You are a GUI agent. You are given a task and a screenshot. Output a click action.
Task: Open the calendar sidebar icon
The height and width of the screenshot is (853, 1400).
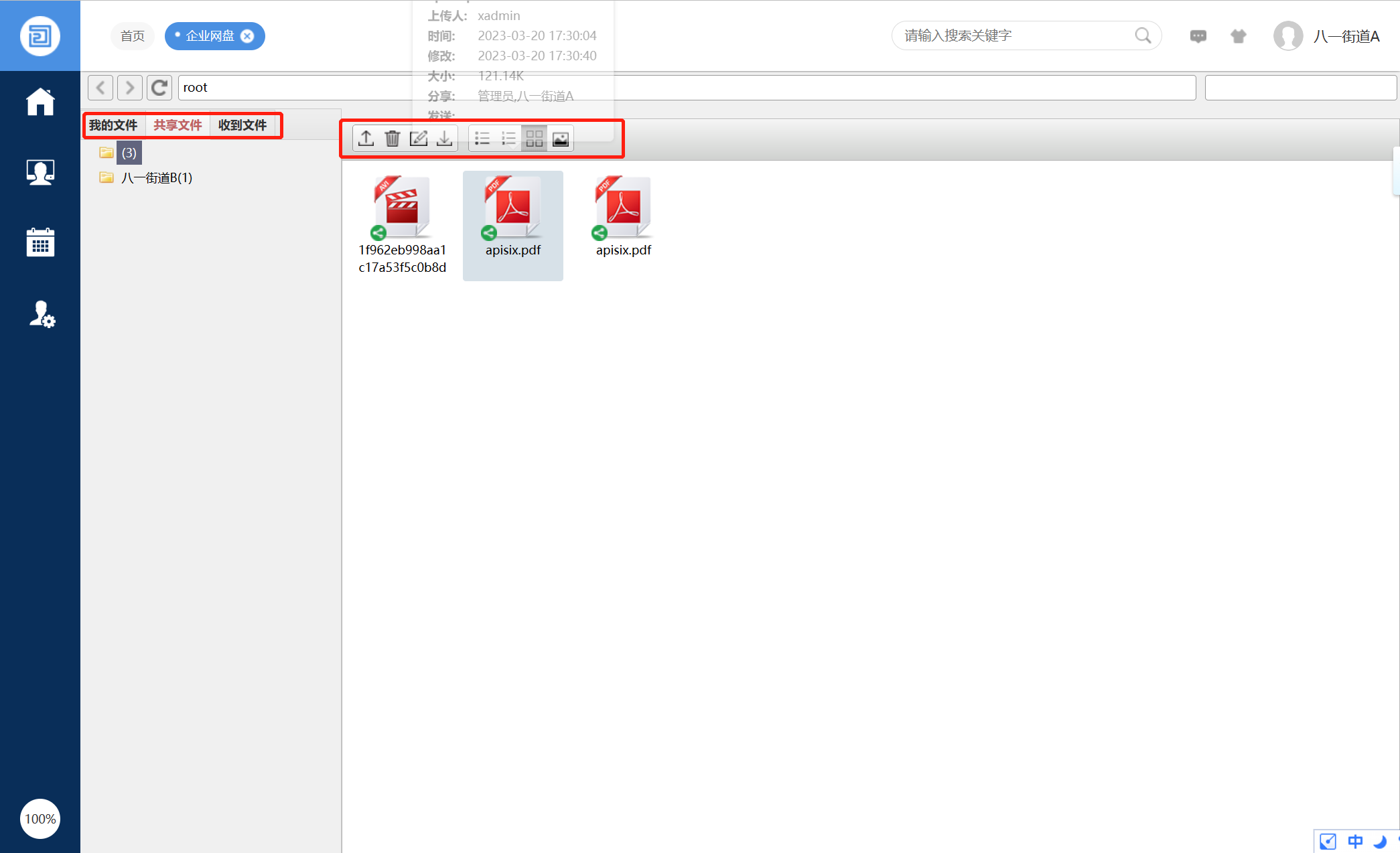pos(40,242)
